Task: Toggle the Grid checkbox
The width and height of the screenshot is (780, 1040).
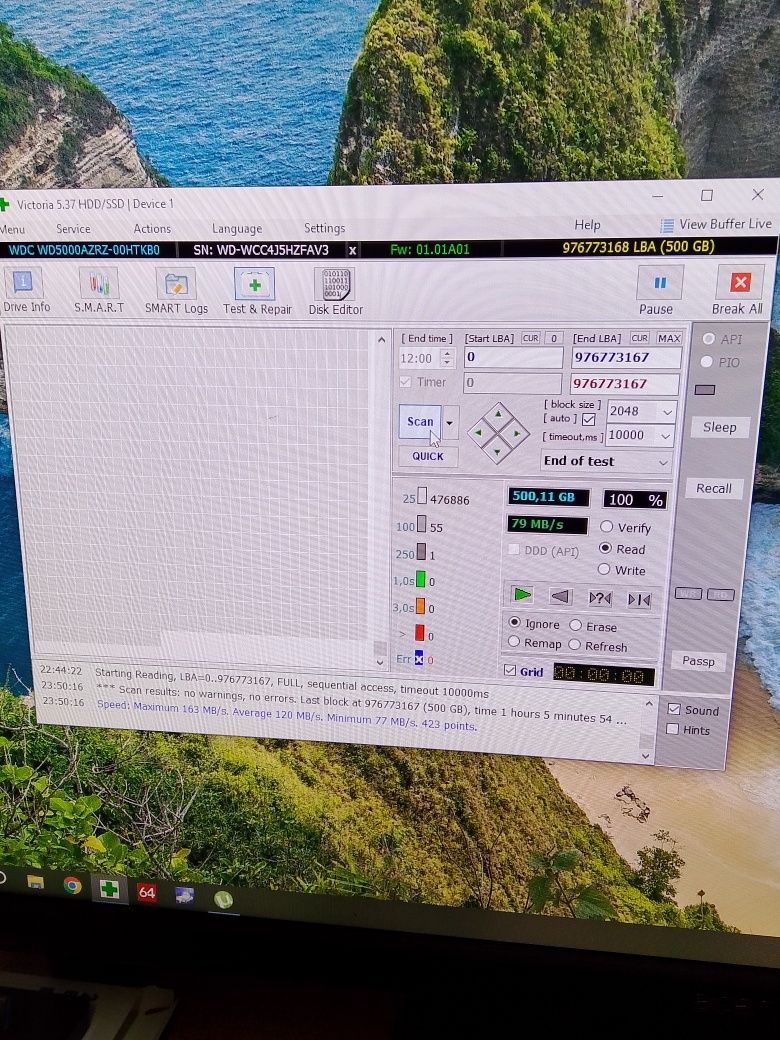Action: [509, 670]
